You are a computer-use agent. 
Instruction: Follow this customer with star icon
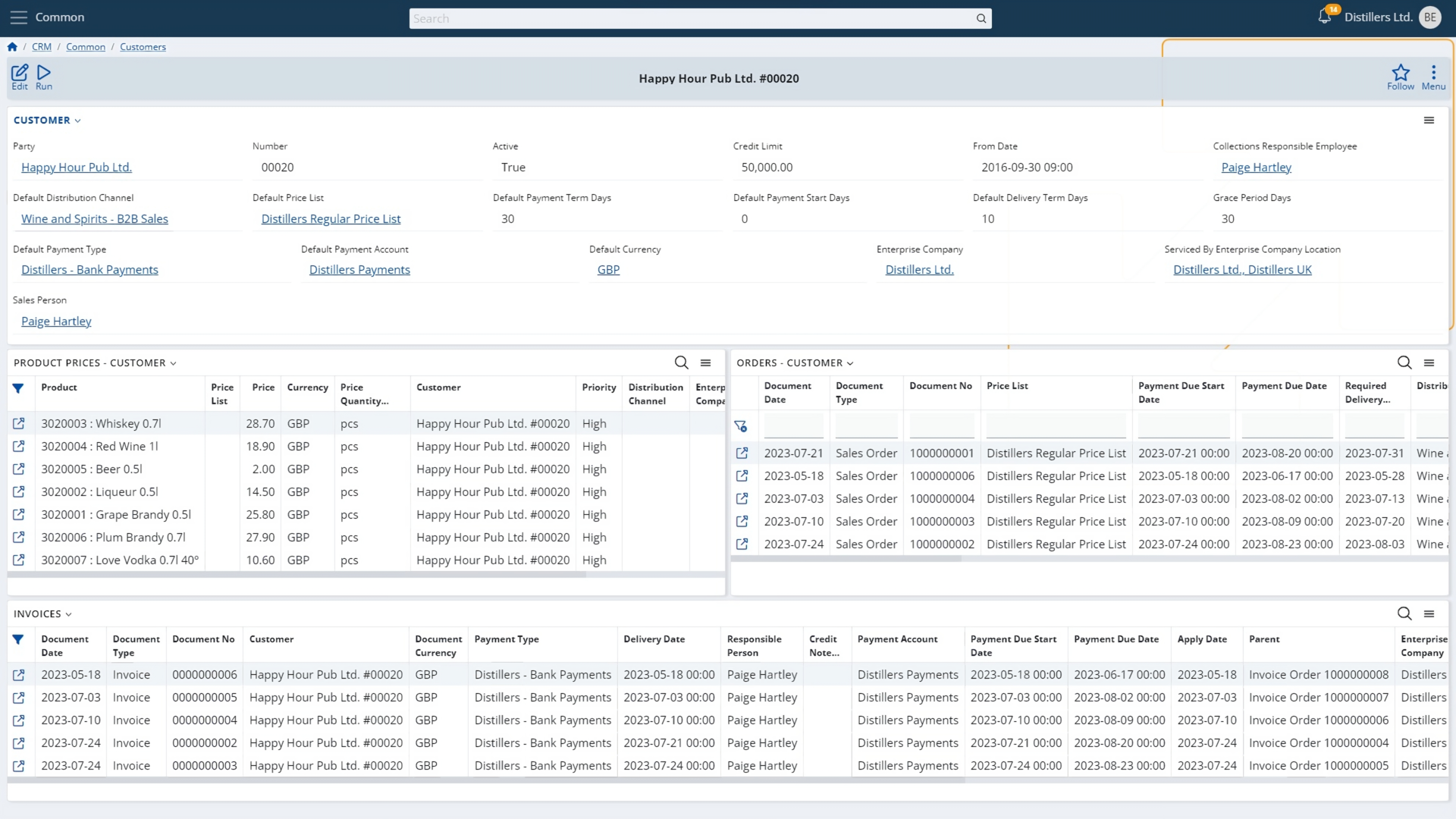coord(1400,73)
